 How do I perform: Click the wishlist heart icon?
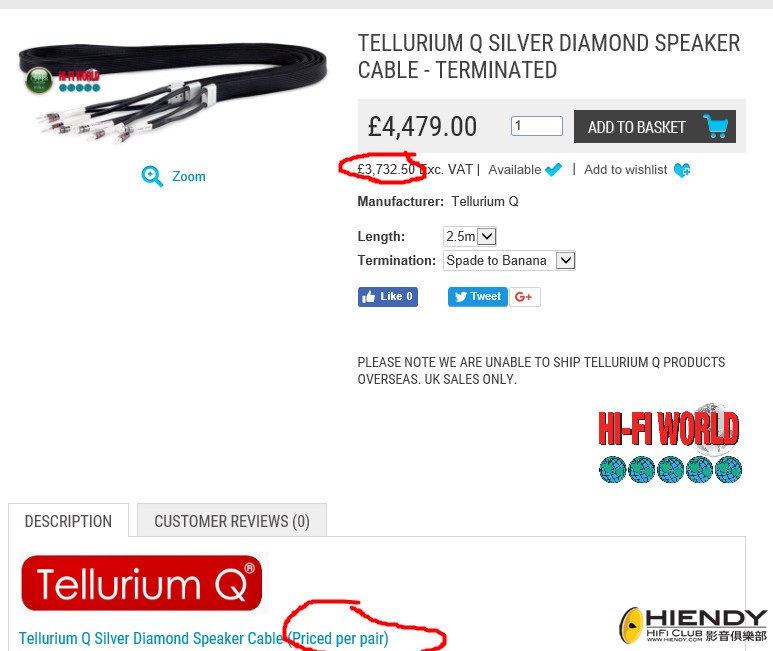pos(682,170)
